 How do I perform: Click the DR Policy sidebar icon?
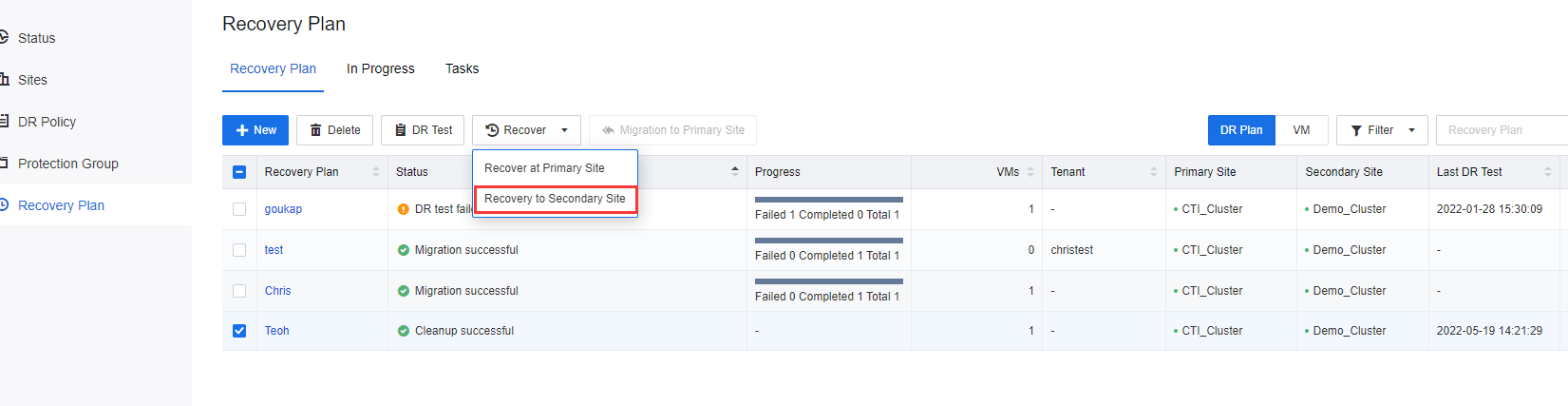tap(4, 122)
